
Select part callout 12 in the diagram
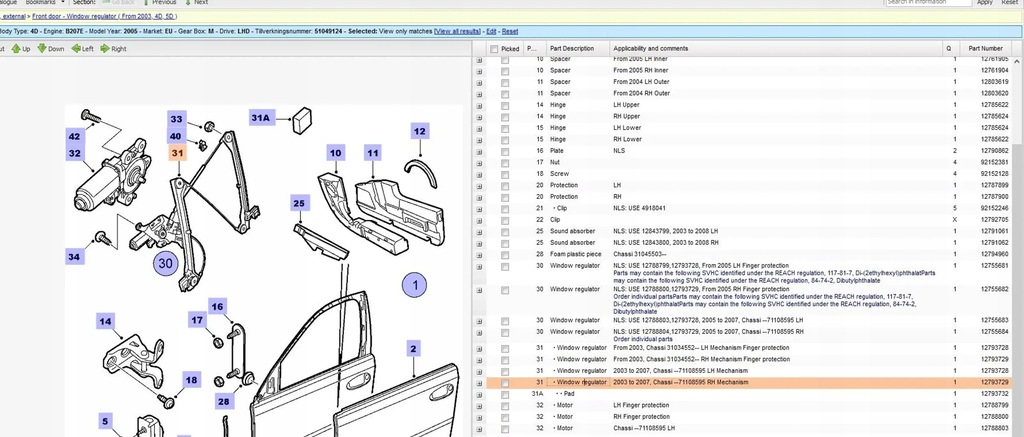coord(420,131)
